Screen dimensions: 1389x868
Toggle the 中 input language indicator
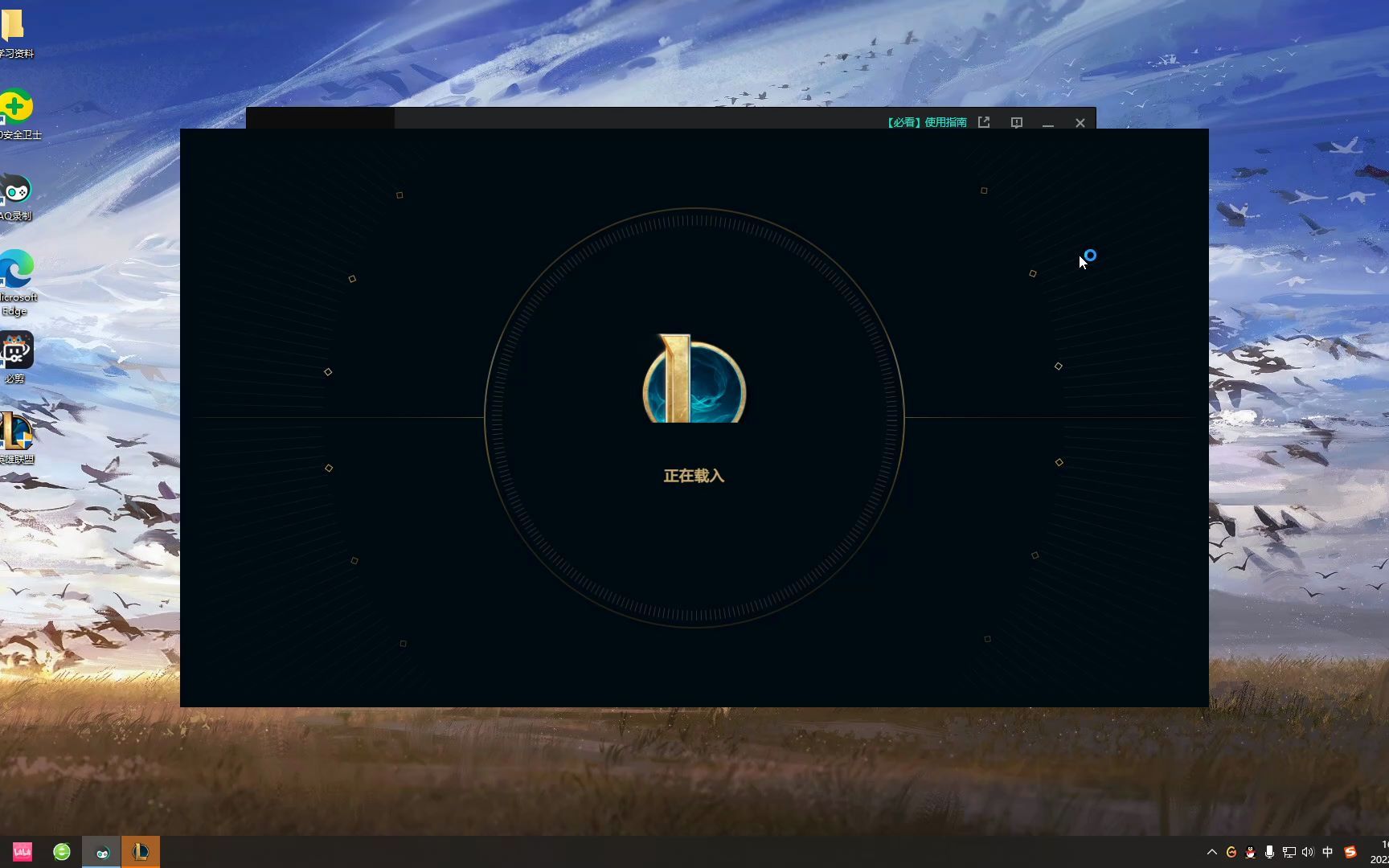[1327, 852]
